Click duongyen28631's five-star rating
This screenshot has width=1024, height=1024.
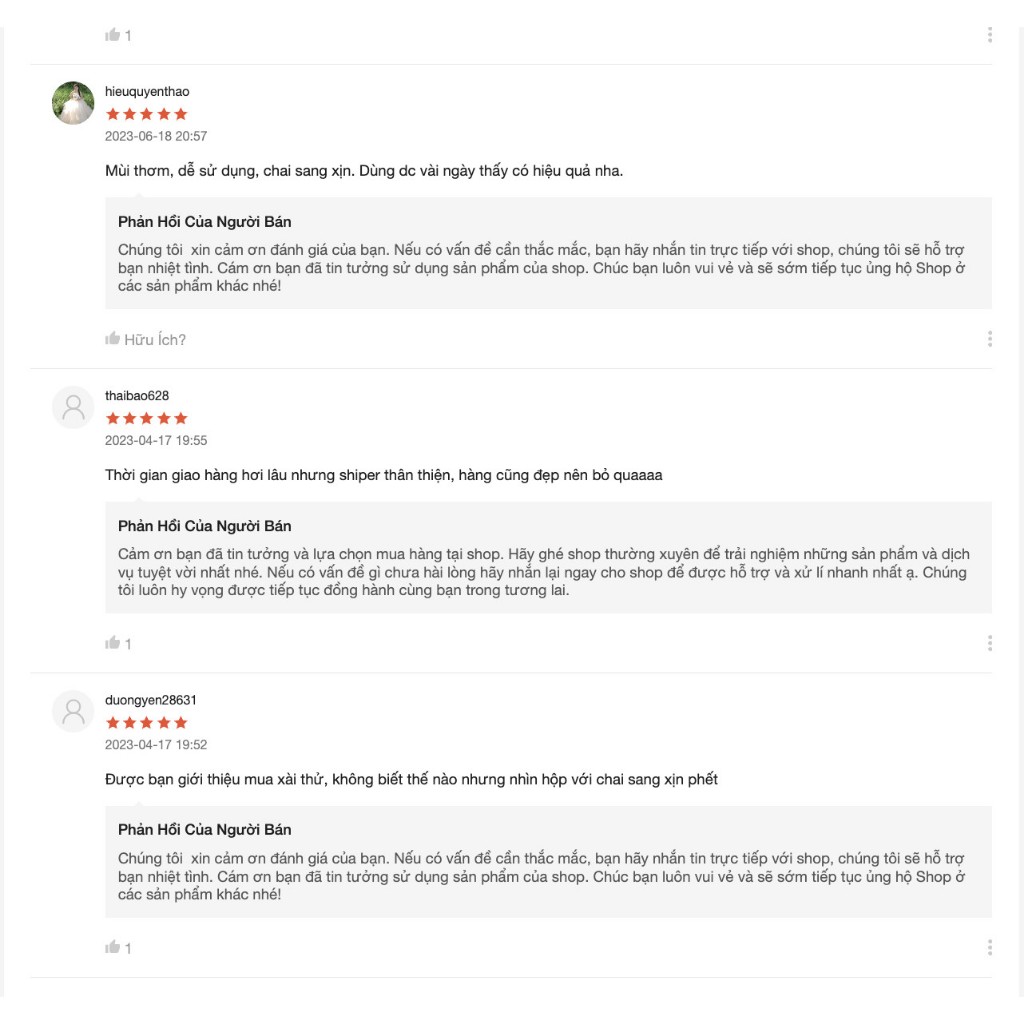coord(147,723)
